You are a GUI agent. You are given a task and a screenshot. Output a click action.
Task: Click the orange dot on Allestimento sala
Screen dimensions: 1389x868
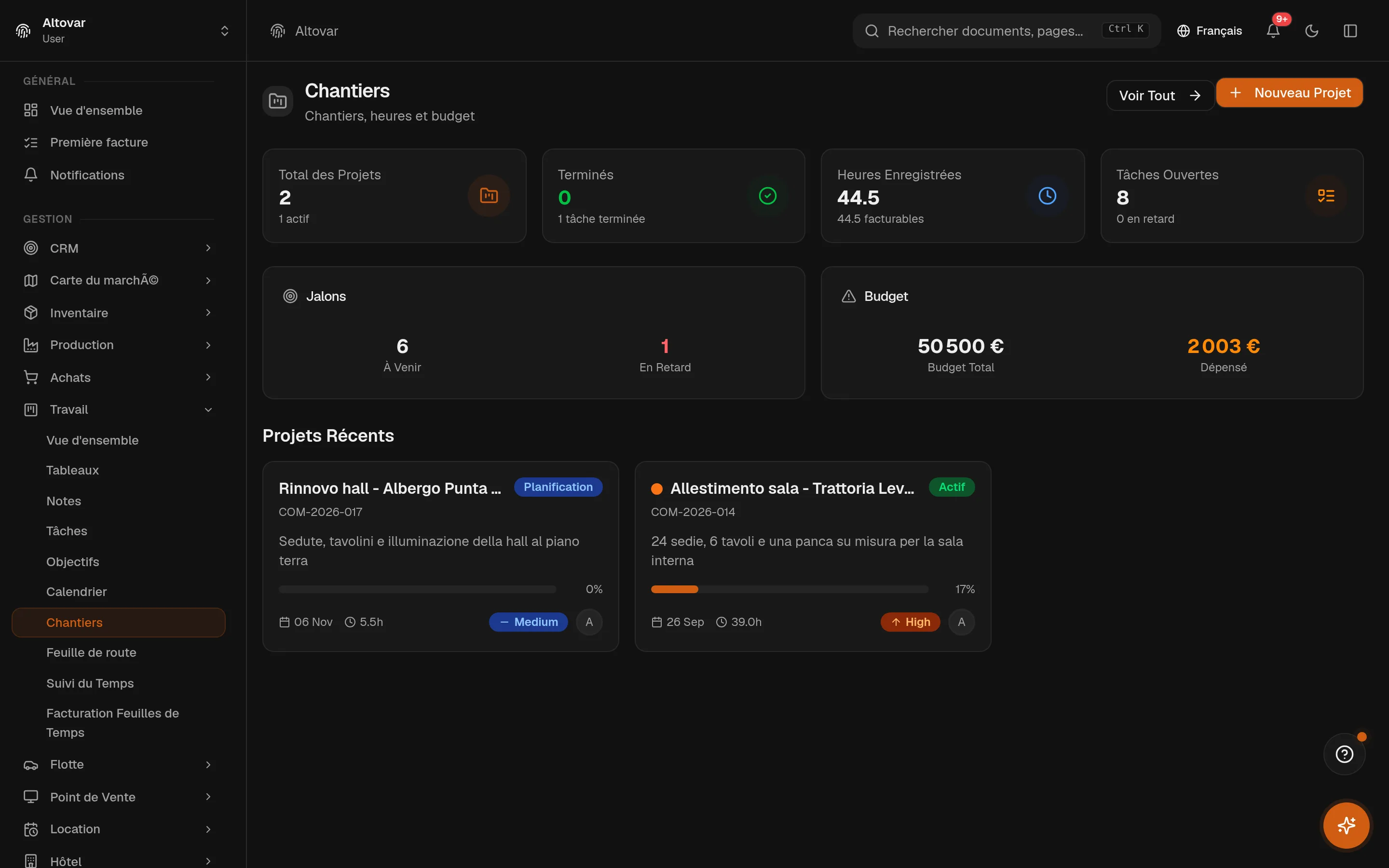(656, 488)
